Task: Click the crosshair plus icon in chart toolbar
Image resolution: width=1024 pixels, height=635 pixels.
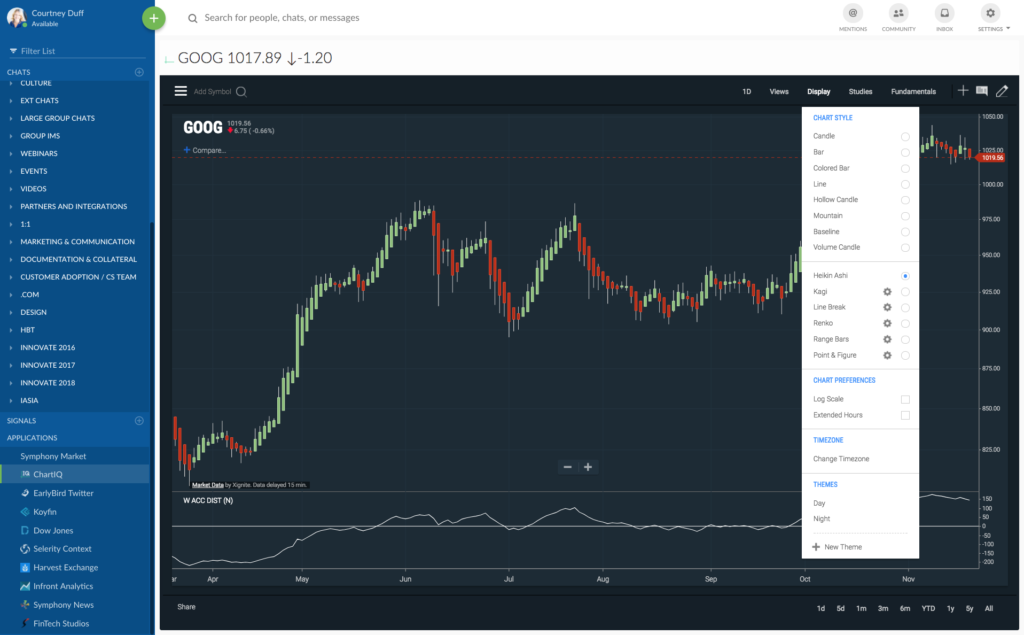Action: pos(963,91)
